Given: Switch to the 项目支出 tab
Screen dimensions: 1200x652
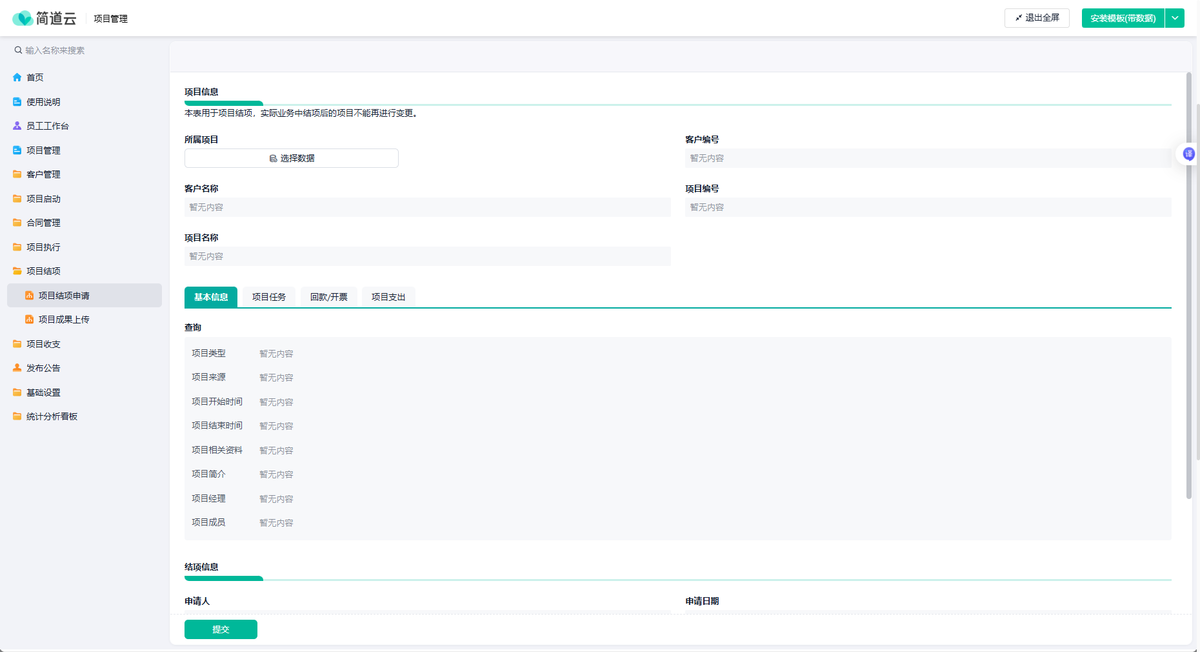Looking at the screenshot, I should coord(388,297).
